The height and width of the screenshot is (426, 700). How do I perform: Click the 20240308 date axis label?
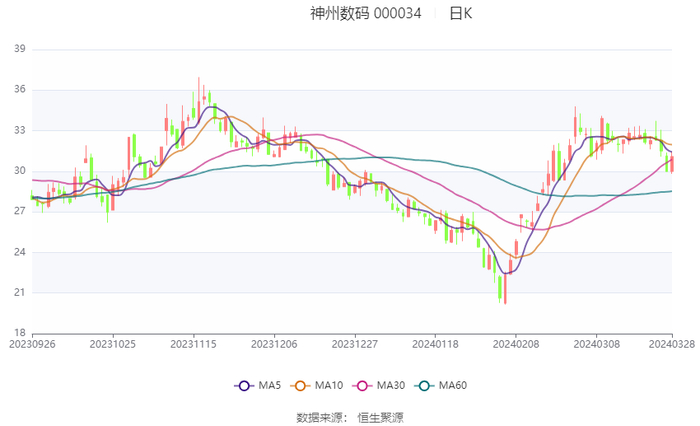point(596,344)
